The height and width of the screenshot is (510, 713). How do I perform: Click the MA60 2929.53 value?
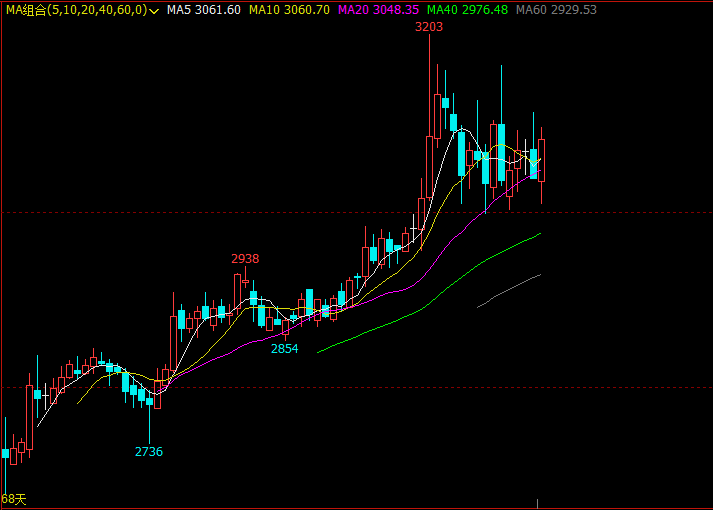[x=556, y=10]
